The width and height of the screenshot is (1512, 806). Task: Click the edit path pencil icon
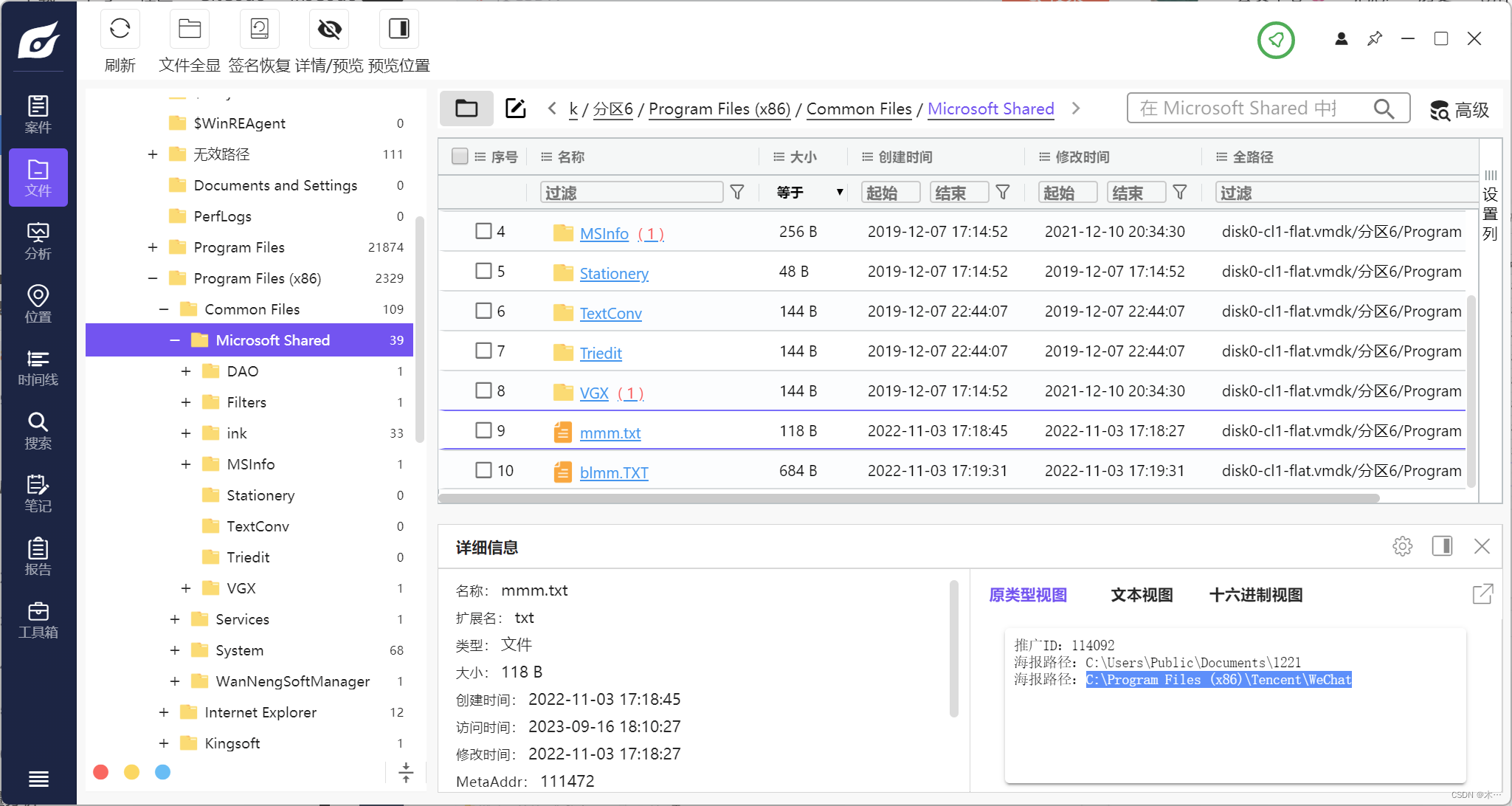pos(515,108)
